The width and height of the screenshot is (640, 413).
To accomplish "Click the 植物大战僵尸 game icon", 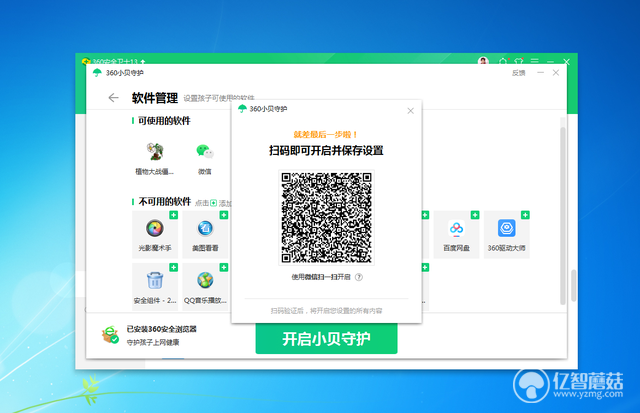I will [x=155, y=151].
